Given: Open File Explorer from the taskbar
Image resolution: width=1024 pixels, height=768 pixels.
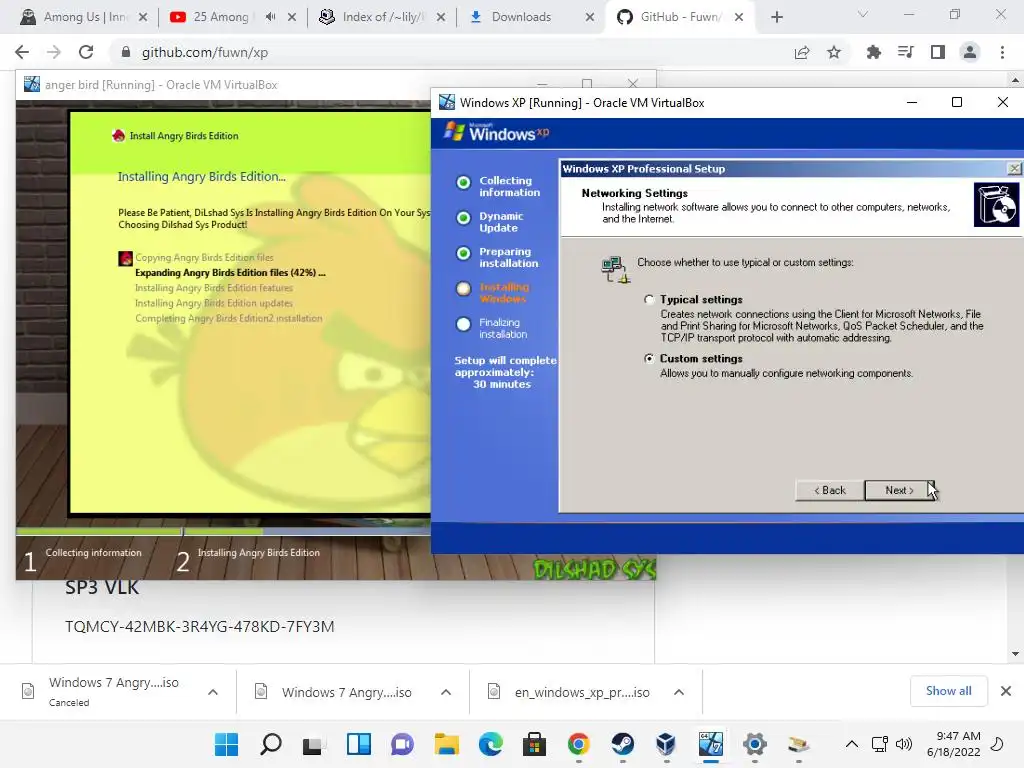Looking at the screenshot, I should 447,744.
